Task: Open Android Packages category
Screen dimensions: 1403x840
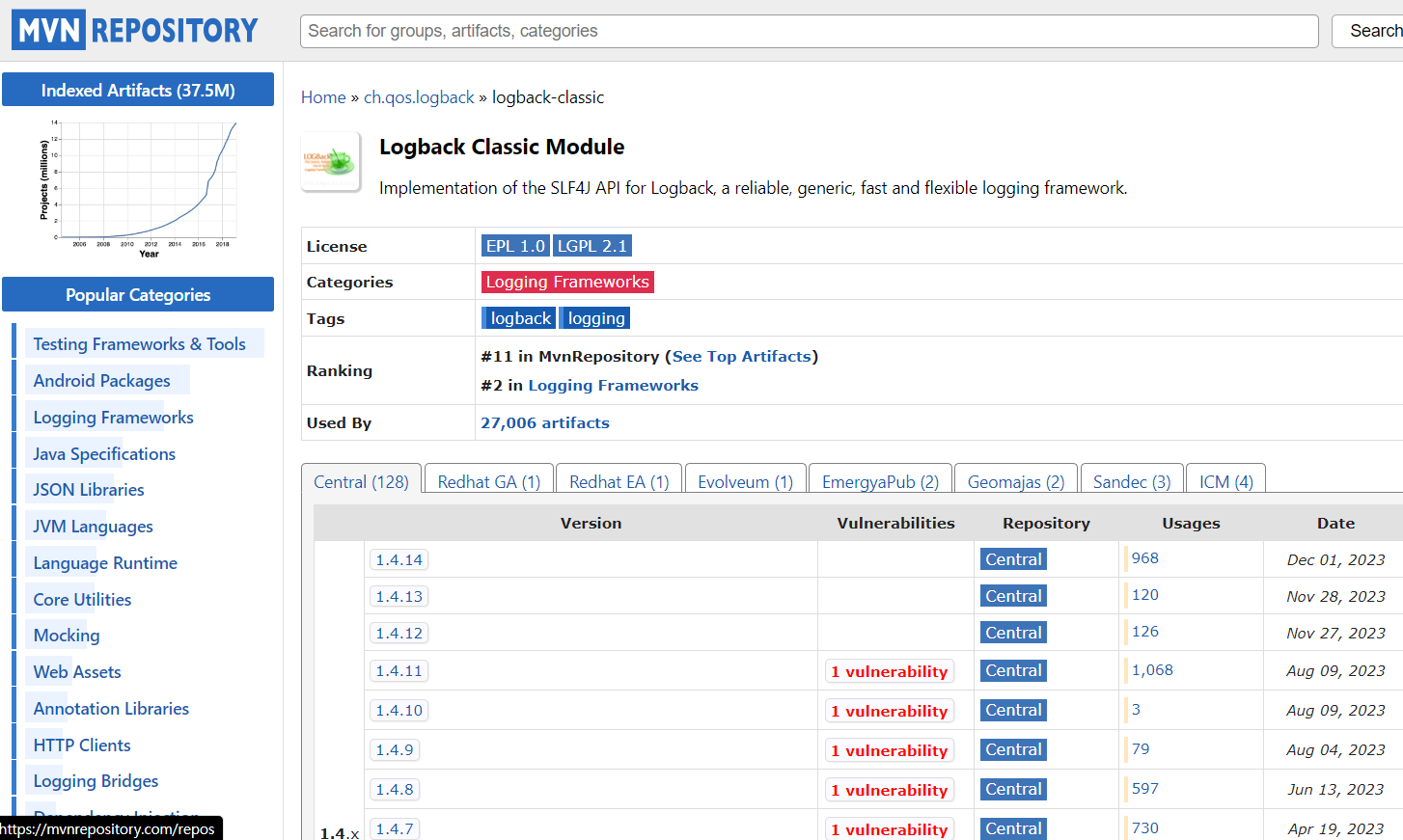Action: [x=101, y=381]
